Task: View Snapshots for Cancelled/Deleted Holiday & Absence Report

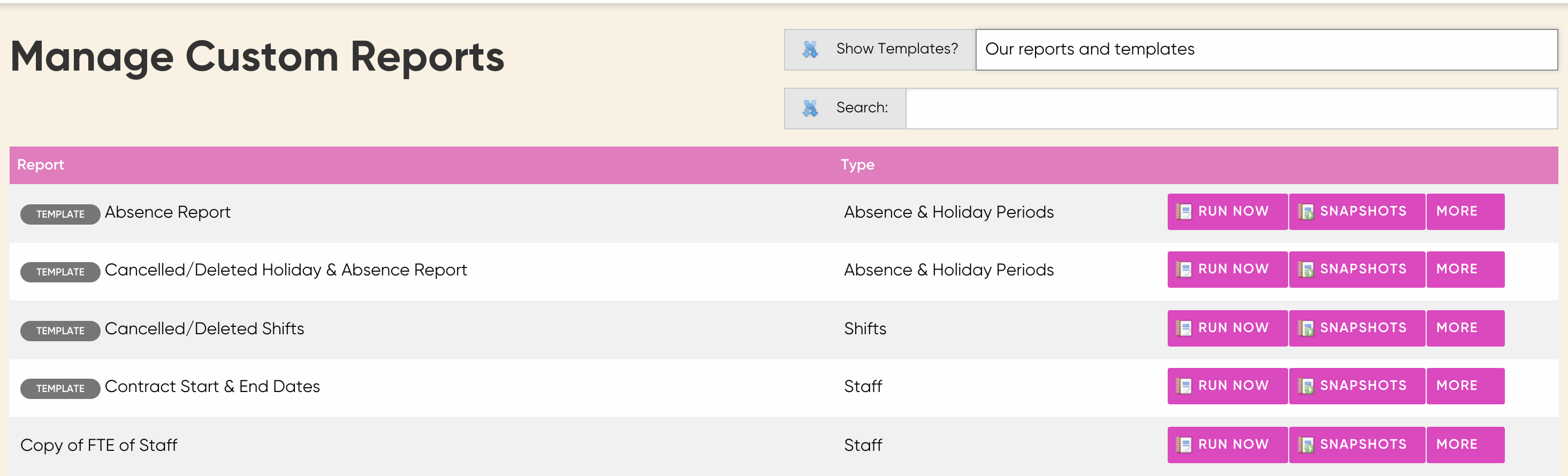Action: coord(1357,269)
